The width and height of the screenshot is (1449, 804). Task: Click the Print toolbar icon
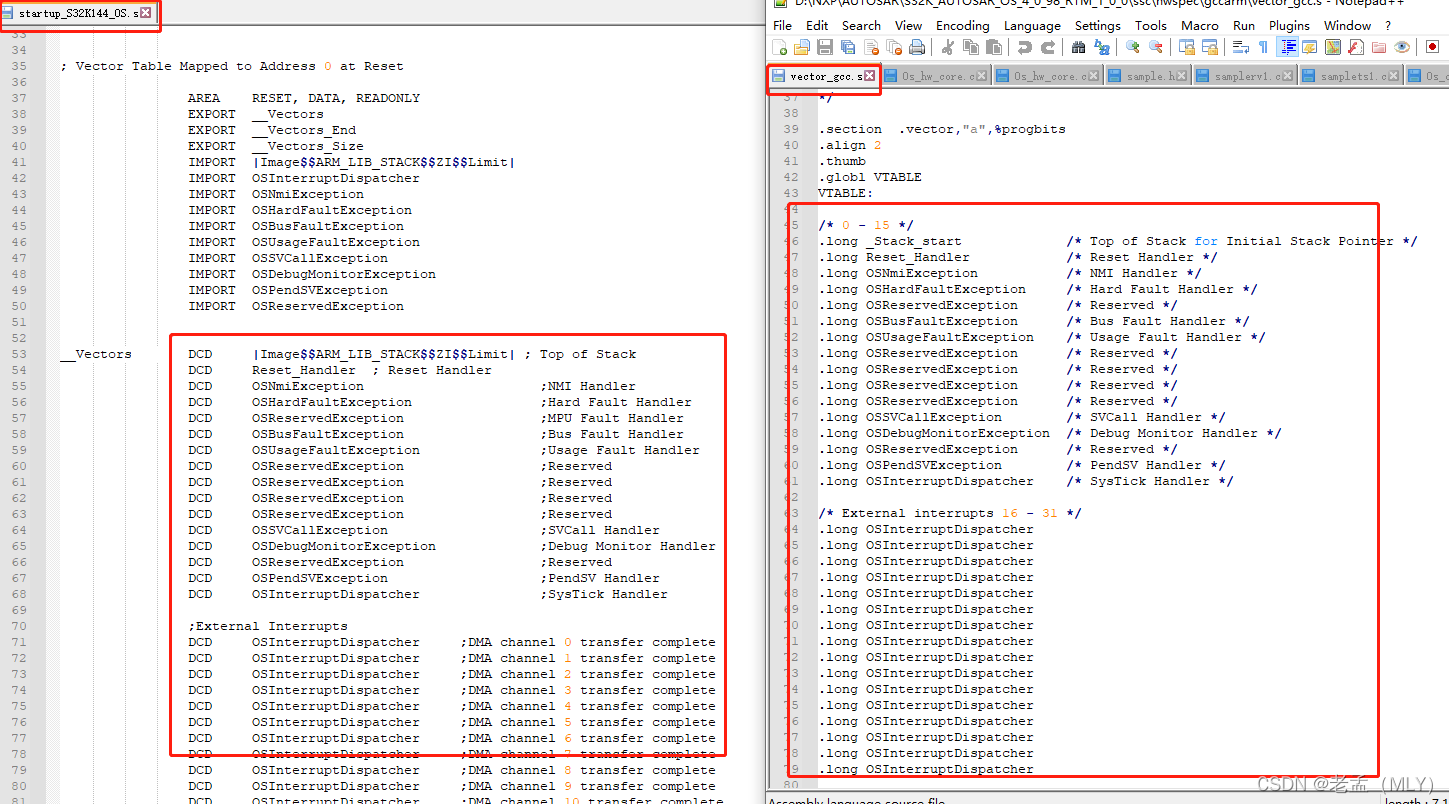pos(917,47)
